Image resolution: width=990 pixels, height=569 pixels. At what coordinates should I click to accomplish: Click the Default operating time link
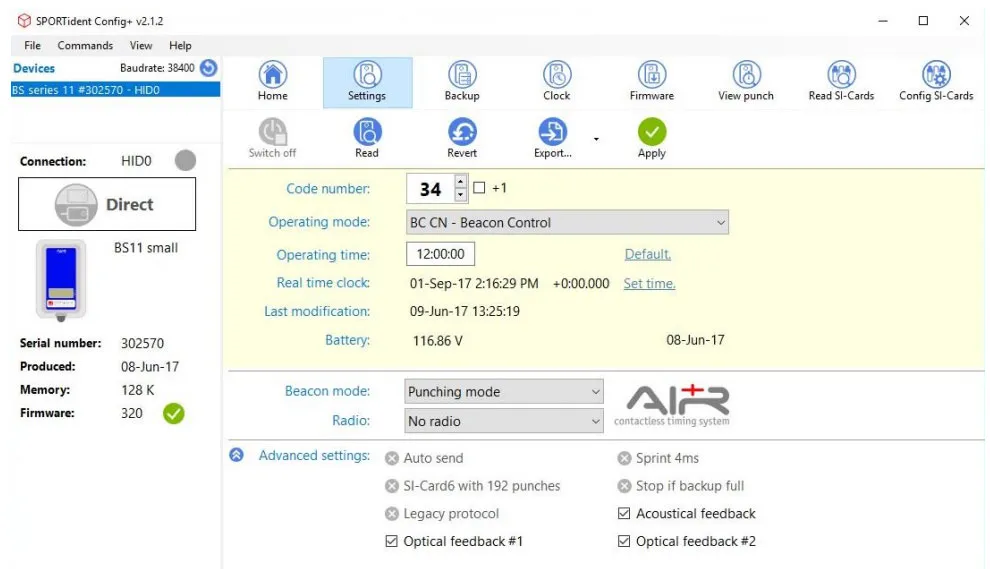(648, 255)
